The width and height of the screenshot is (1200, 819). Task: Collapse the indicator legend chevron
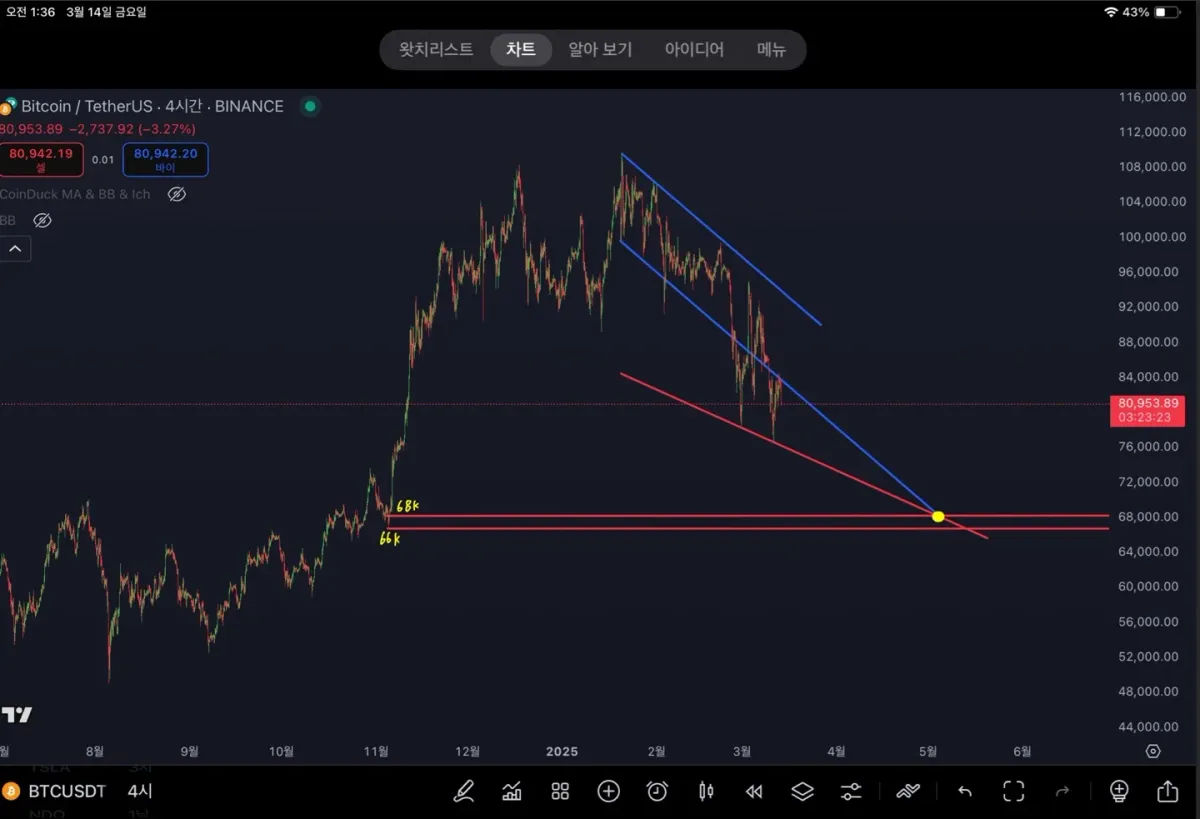[16, 249]
